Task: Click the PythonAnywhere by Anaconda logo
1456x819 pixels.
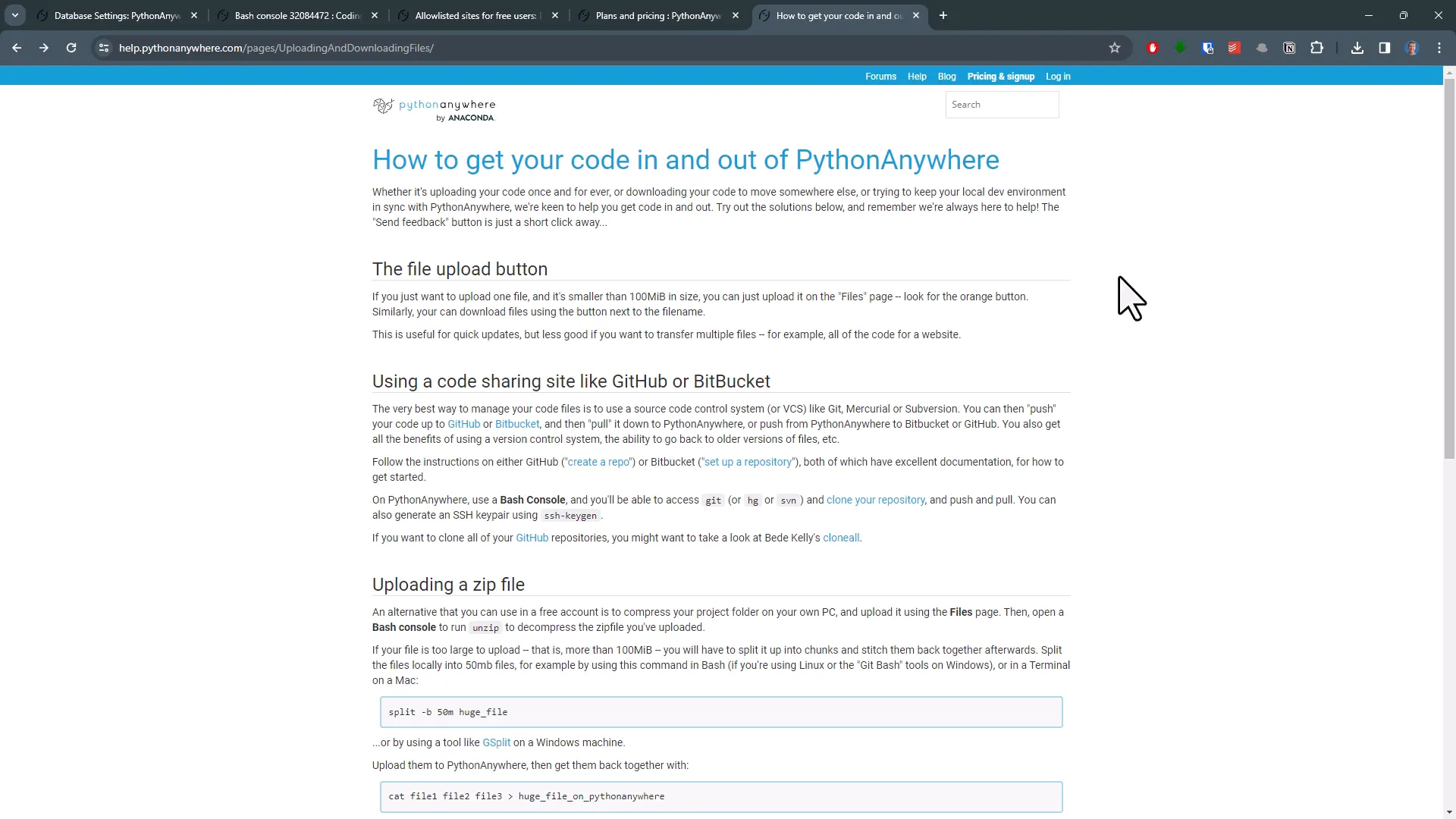Action: pyautogui.click(x=434, y=108)
